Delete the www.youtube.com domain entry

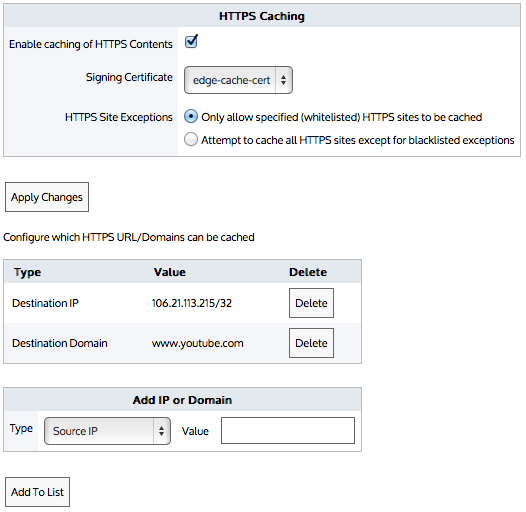311,343
